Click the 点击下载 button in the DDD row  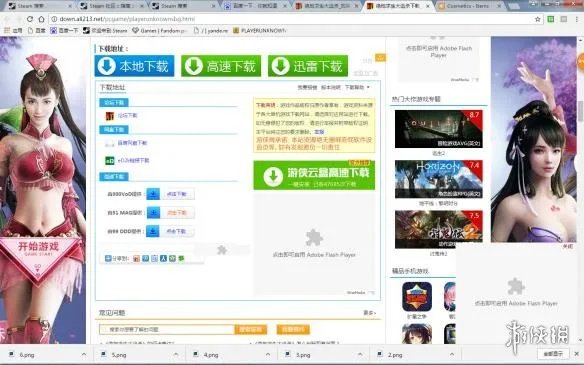click(177, 231)
